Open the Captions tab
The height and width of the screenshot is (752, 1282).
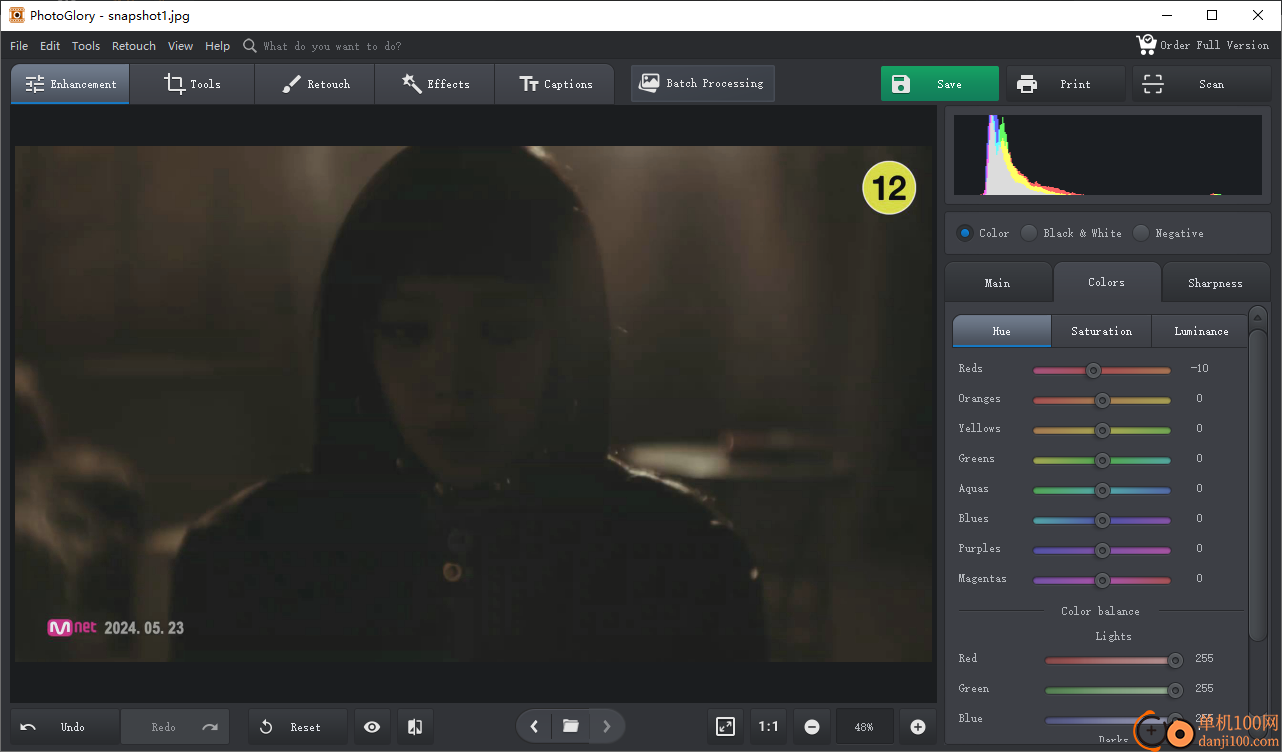556,84
